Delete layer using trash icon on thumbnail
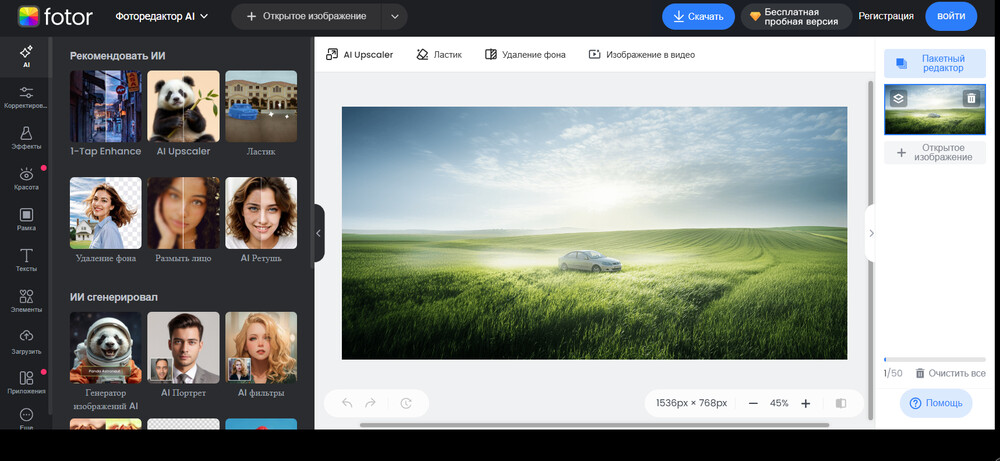 tap(970, 98)
